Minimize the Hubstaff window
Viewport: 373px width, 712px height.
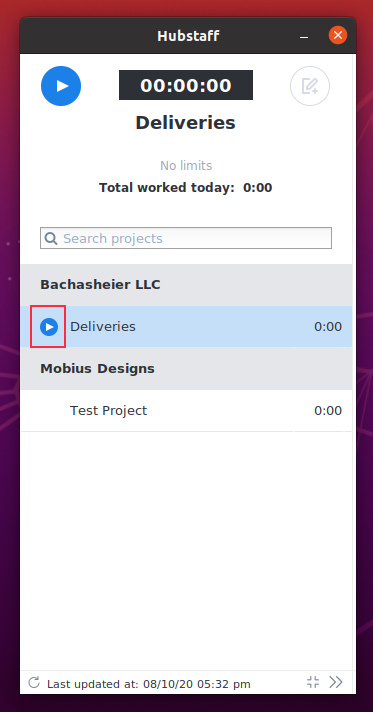click(304, 36)
